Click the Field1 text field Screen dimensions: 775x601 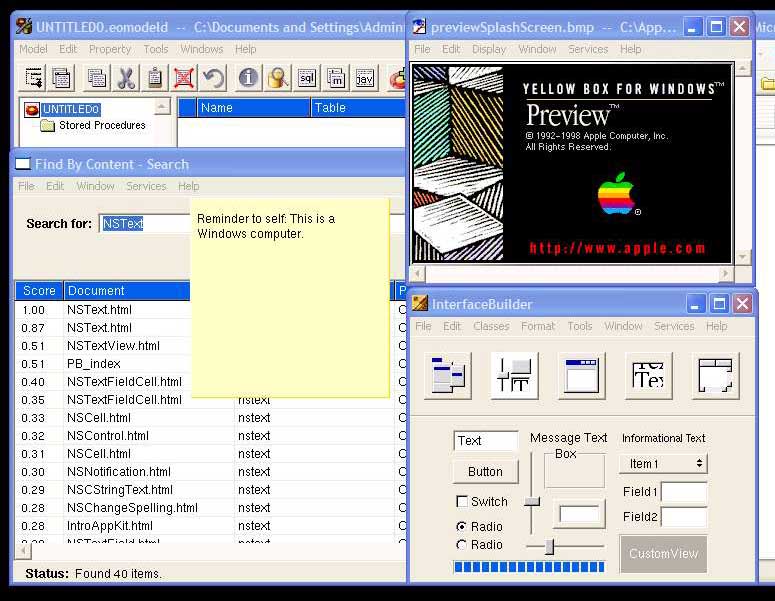(x=684, y=492)
